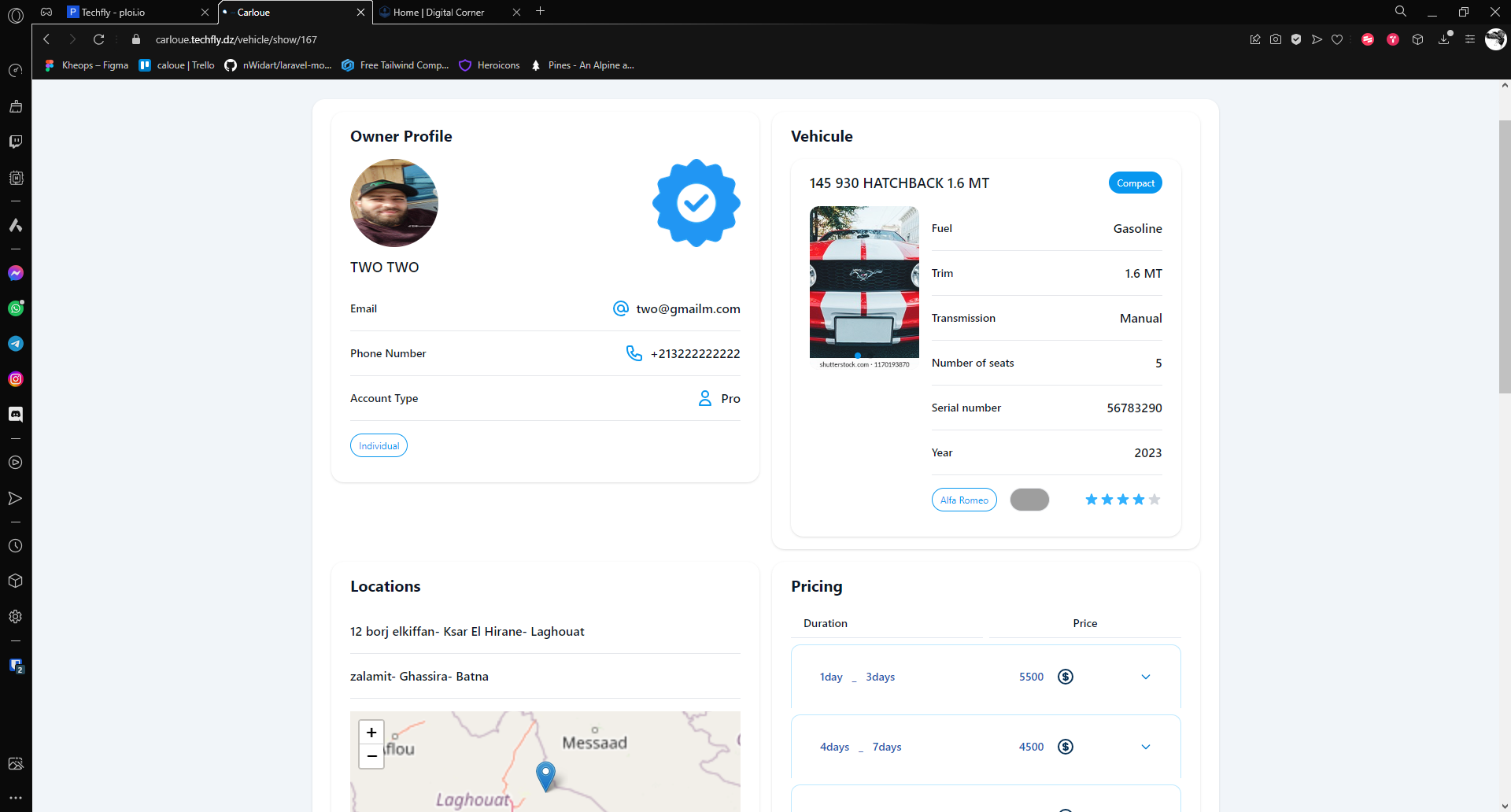The image size is (1511, 812).
Task: Open Instagram in the browser sidebar
Action: coord(16,379)
